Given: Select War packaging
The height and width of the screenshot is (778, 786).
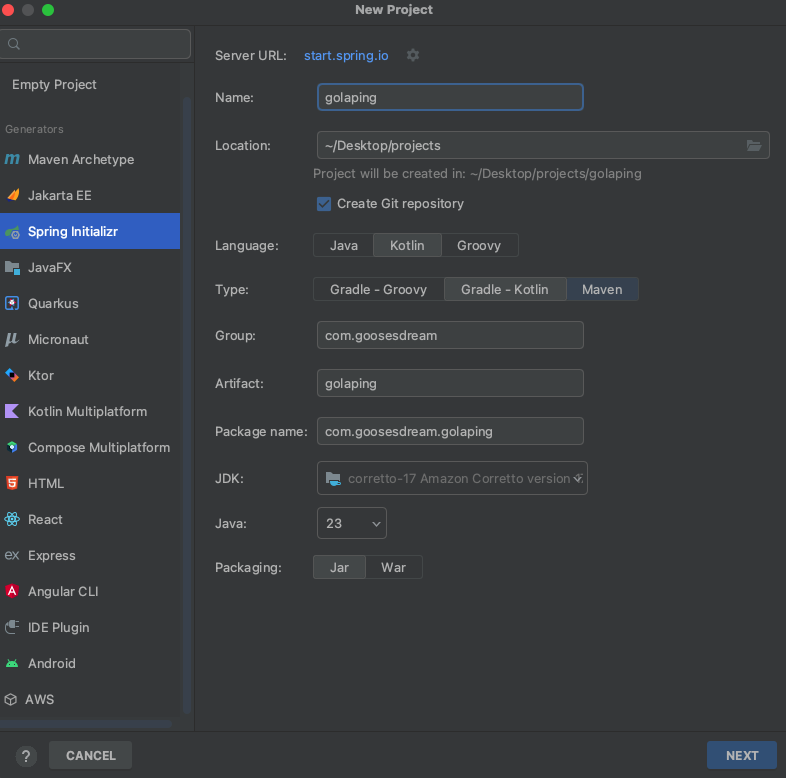Looking at the screenshot, I should tap(394, 567).
